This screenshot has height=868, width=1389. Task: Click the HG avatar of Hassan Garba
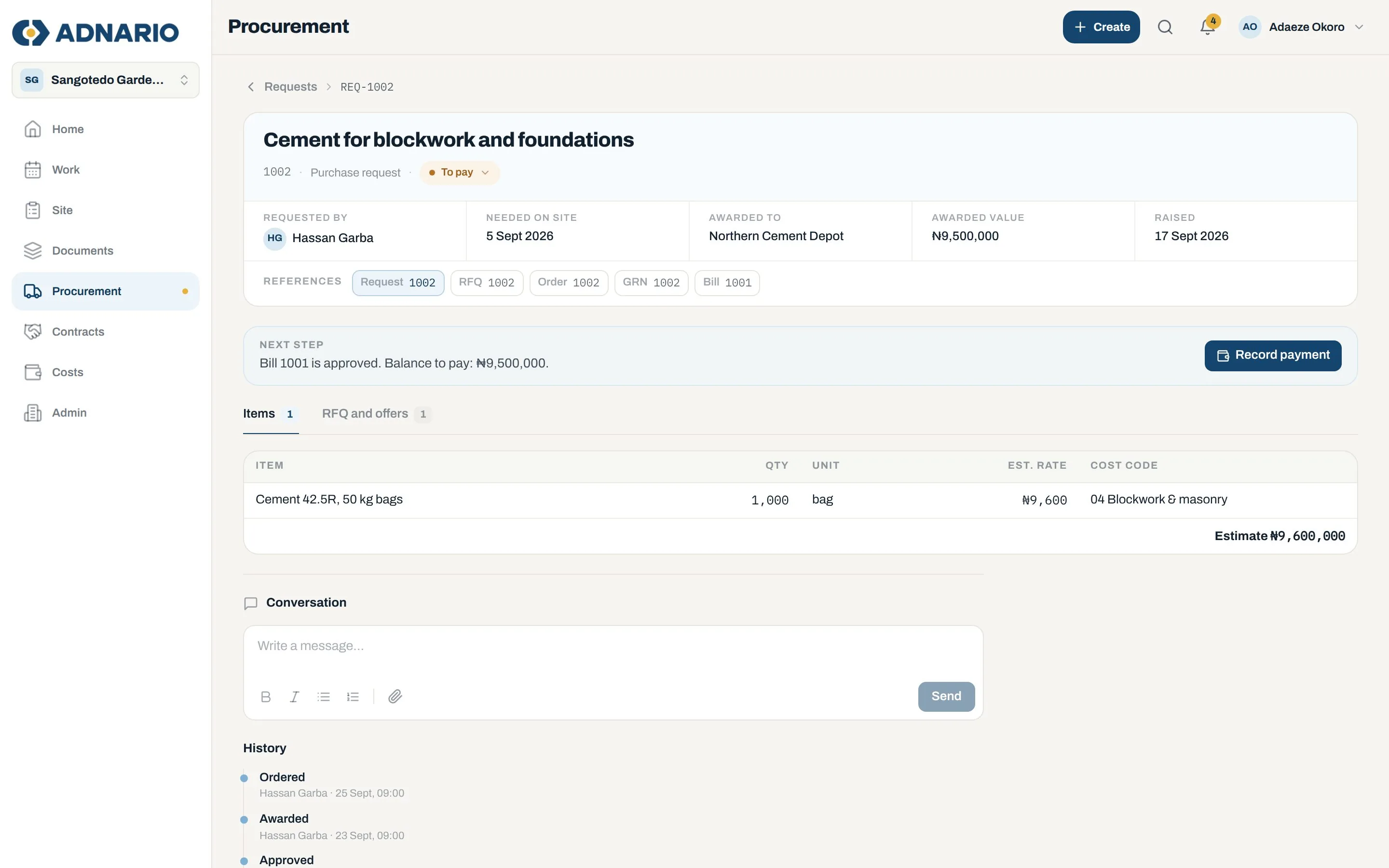tap(274, 238)
